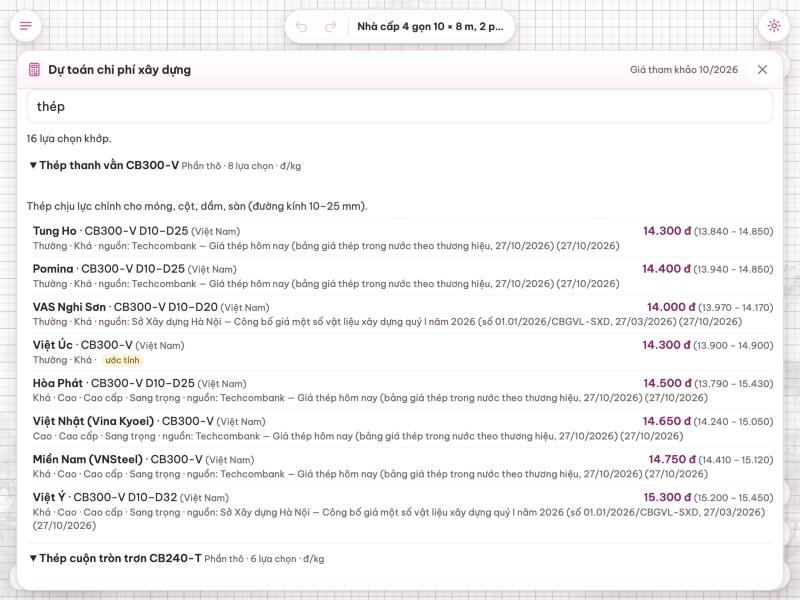Screen dimensions: 800x600
Task: Click the 14.500 đ price for Hòa Phát
Action: click(667, 383)
